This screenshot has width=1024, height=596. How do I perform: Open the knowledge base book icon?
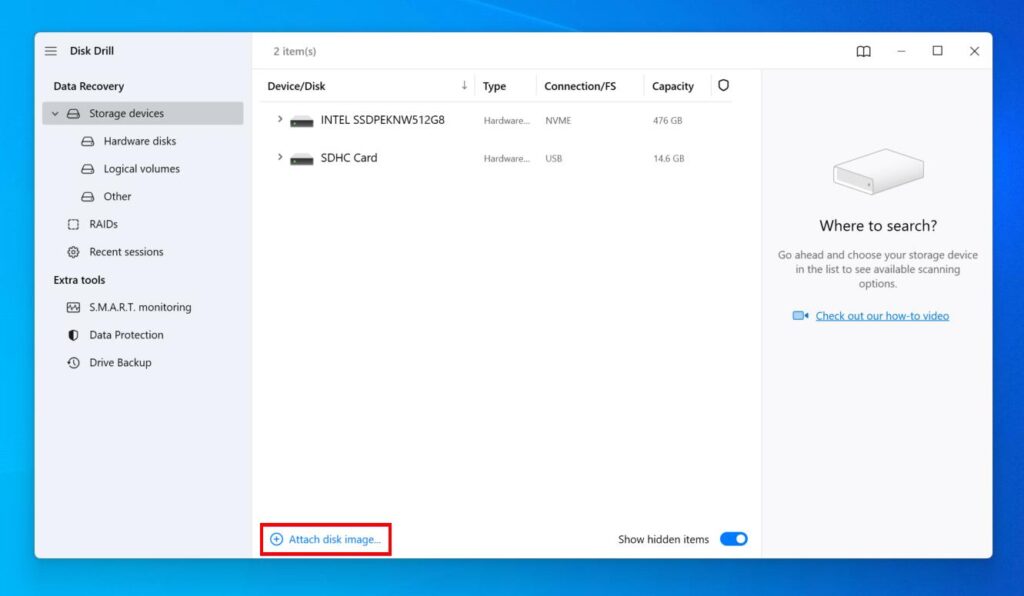[x=862, y=51]
